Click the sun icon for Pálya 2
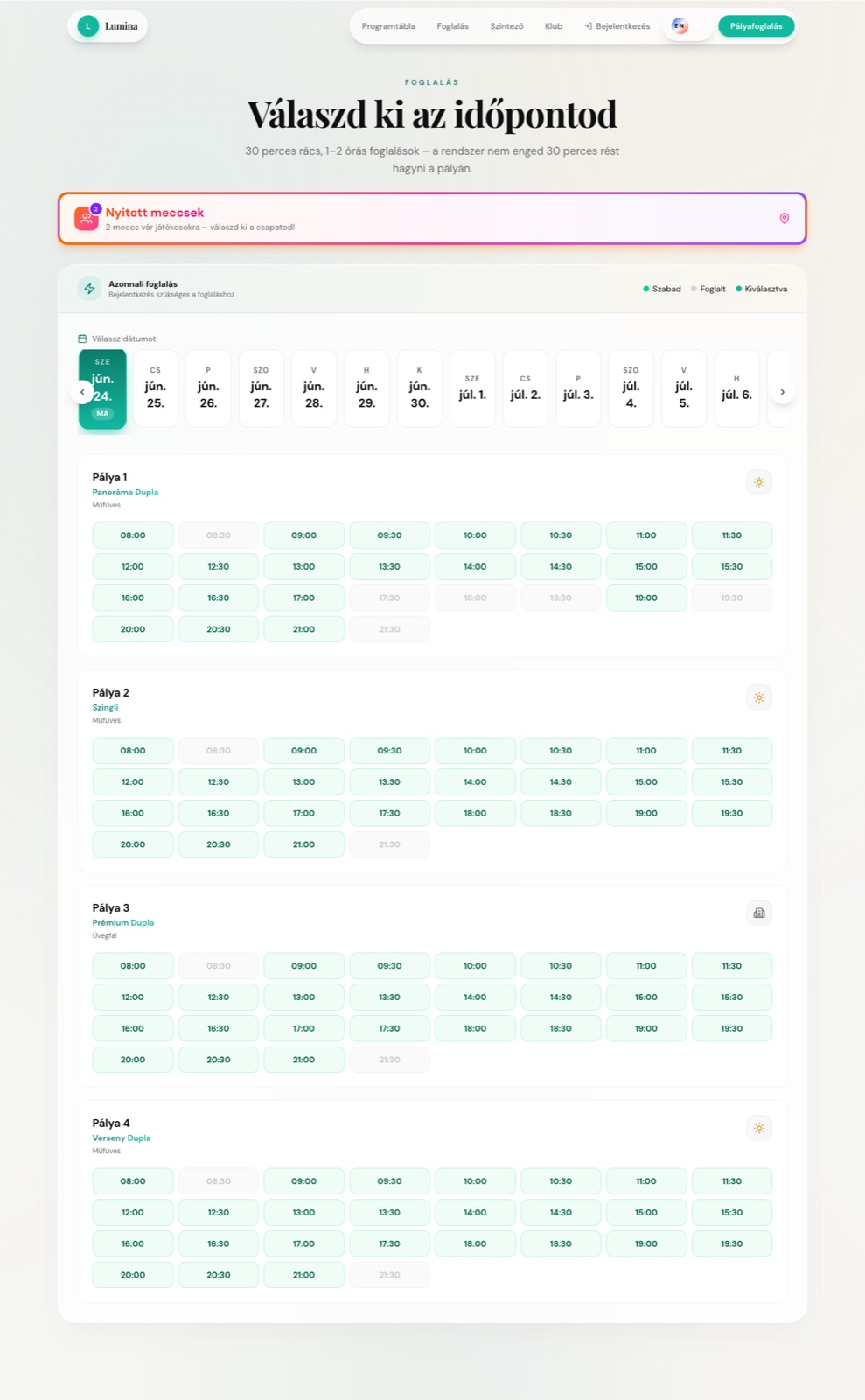This screenshot has height=1400, width=865. pyautogui.click(x=759, y=697)
